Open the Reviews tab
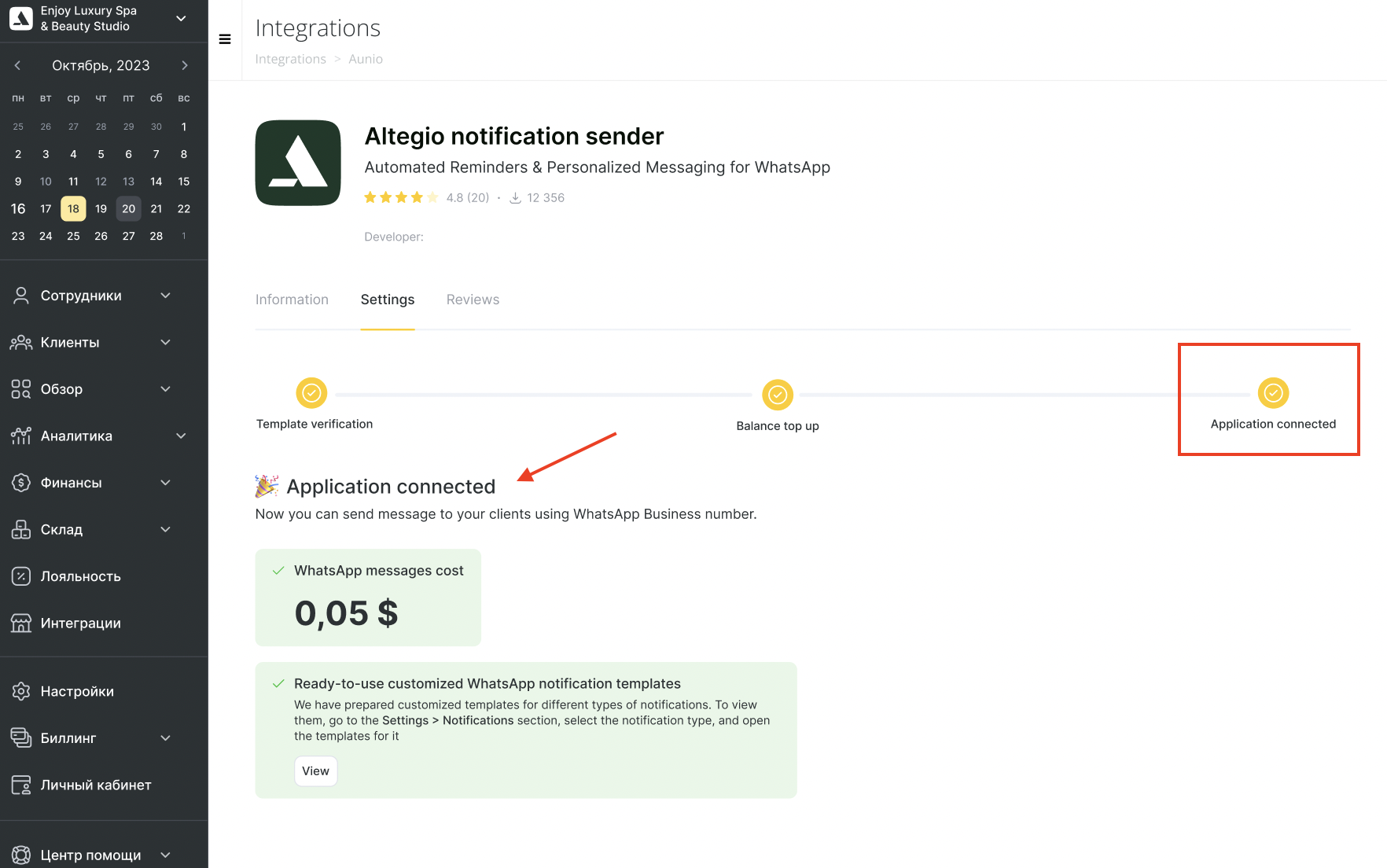Image resolution: width=1387 pixels, height=868 pixels. click(473, 300)
